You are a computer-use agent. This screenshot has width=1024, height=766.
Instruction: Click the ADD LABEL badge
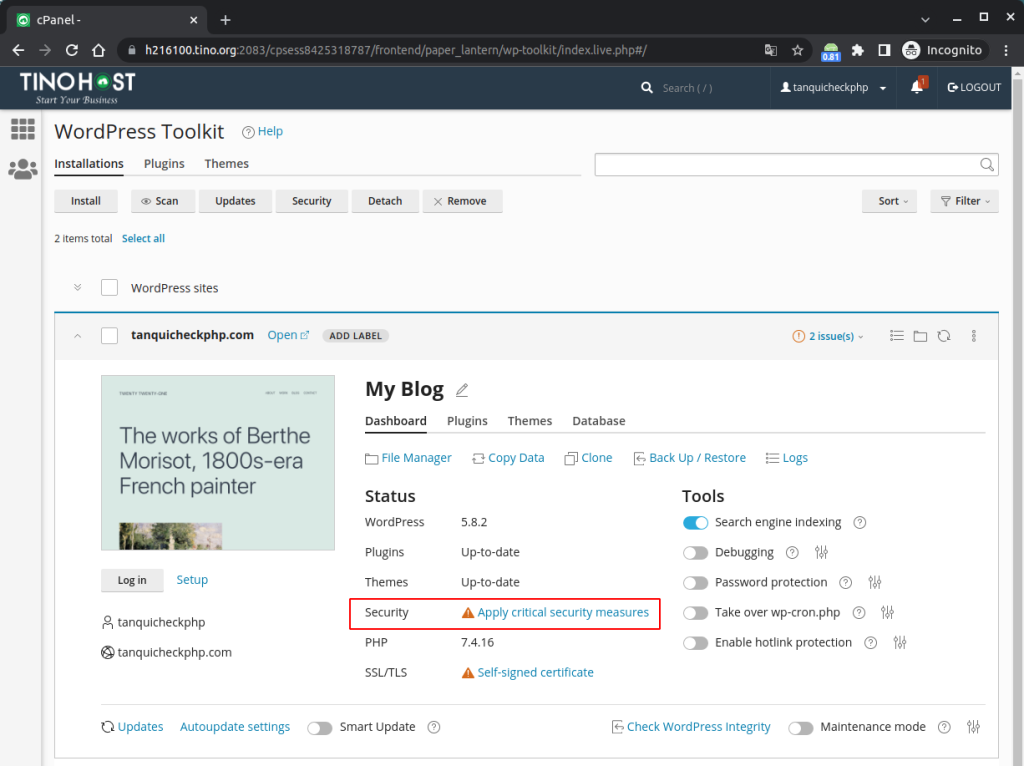pos(355,336)
